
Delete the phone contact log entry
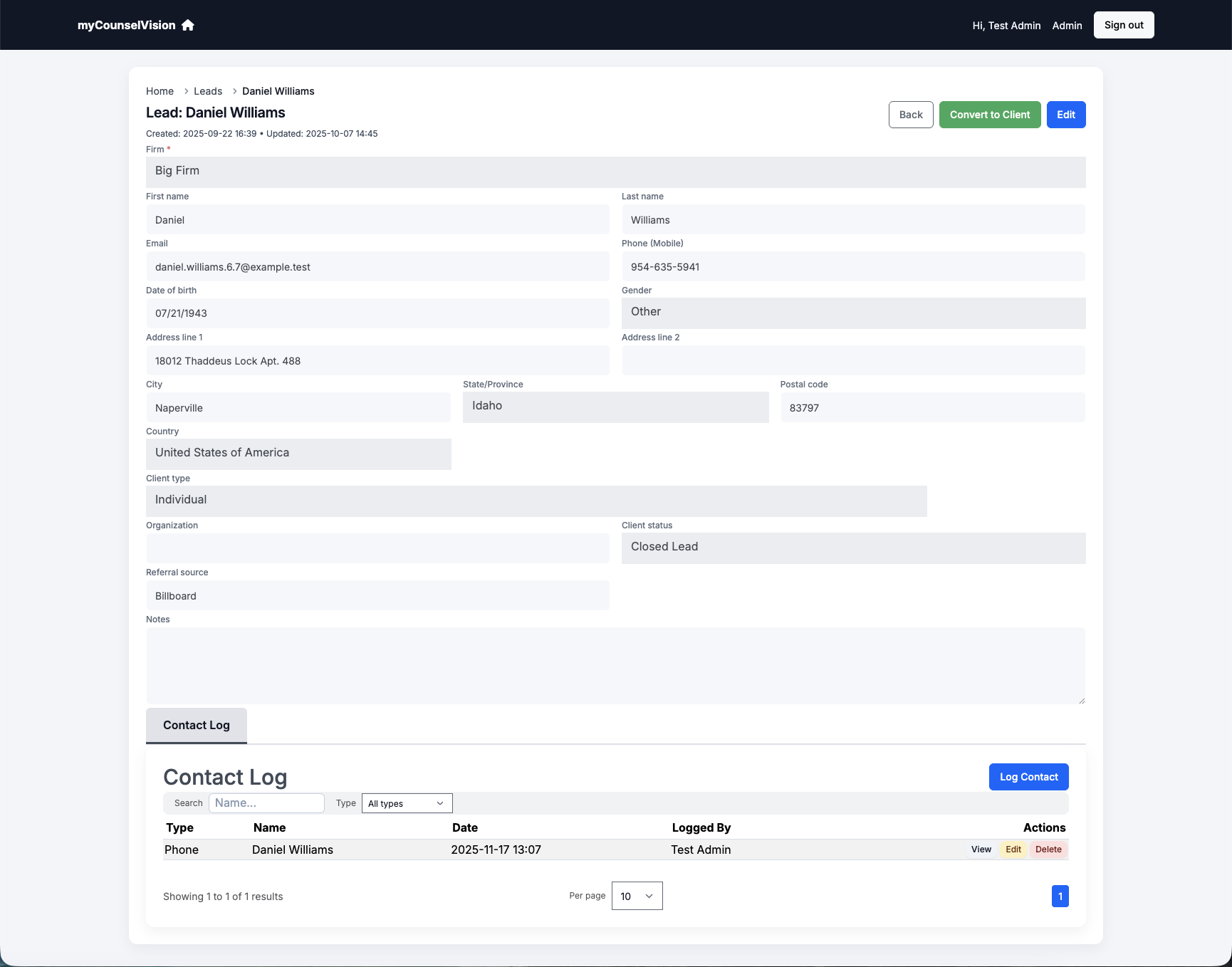coord(1048,849)
